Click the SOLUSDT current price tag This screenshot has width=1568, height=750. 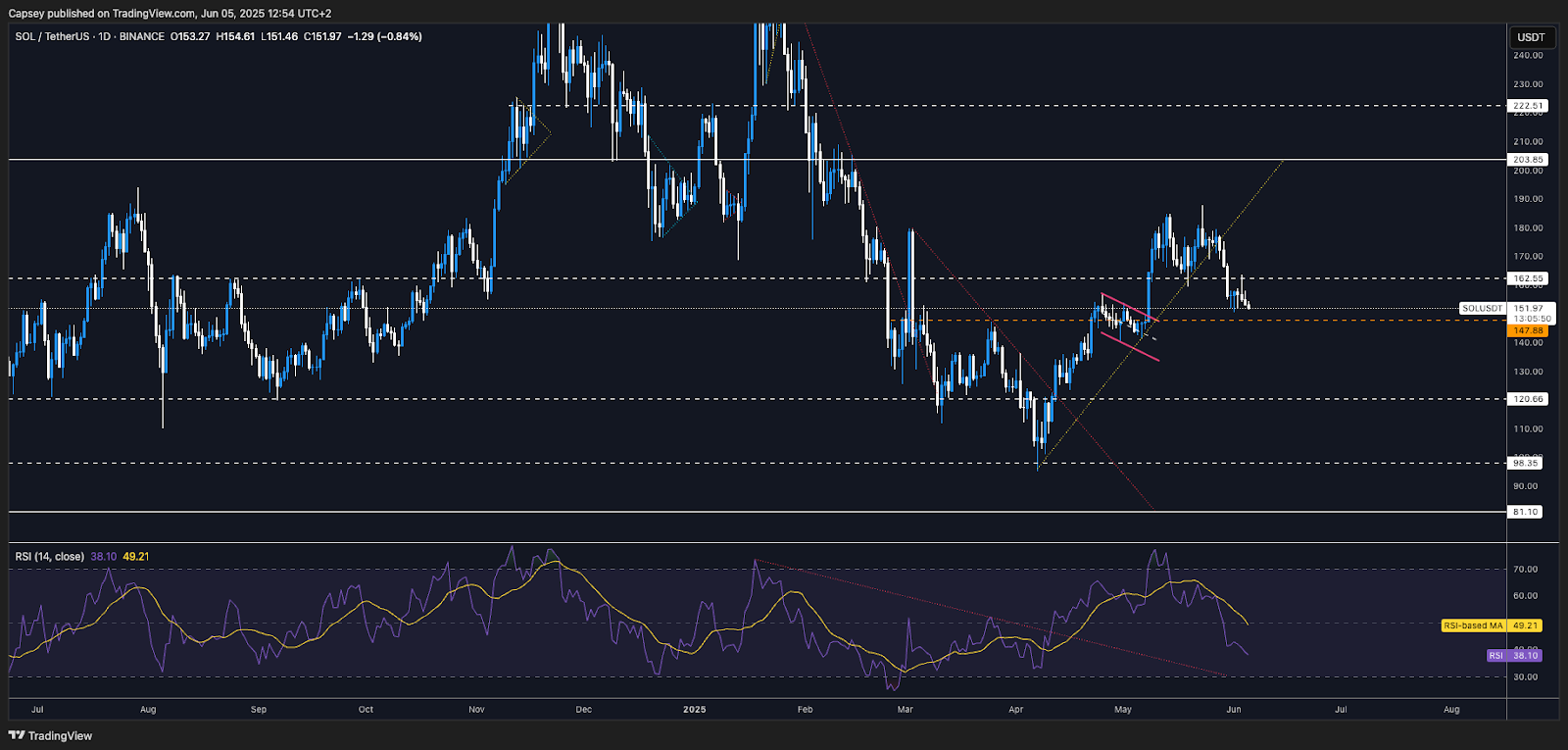point(1482,308)
